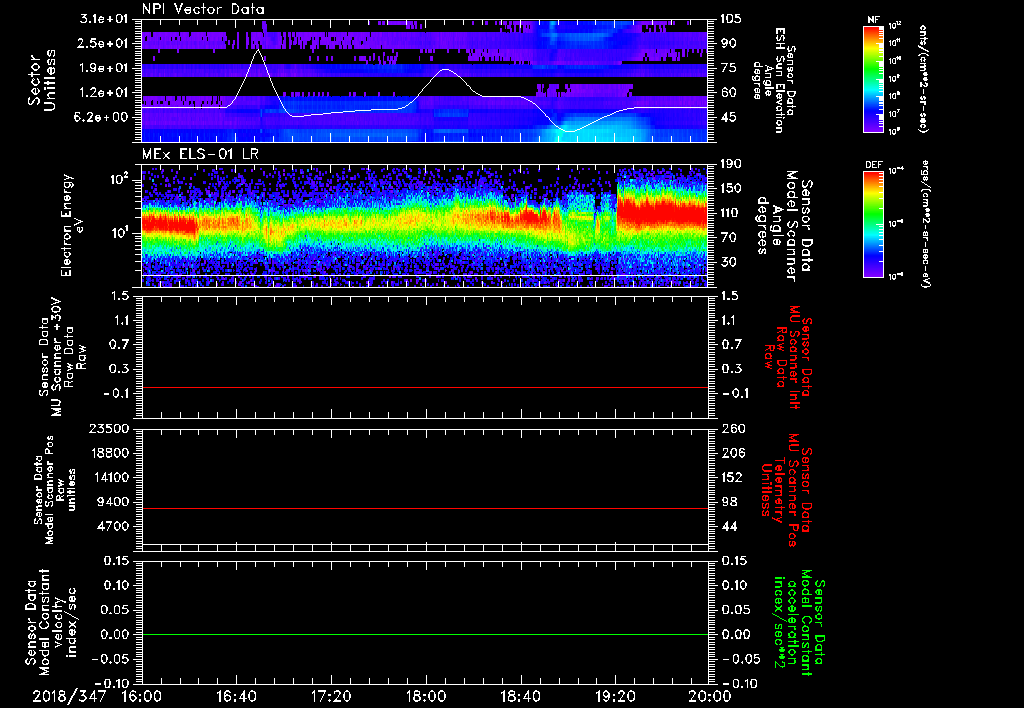Image resolution: width=1024 pixels, height=708 pixels.
Task: Click the '152' telemetry tick label
Action: pos(731,477)
